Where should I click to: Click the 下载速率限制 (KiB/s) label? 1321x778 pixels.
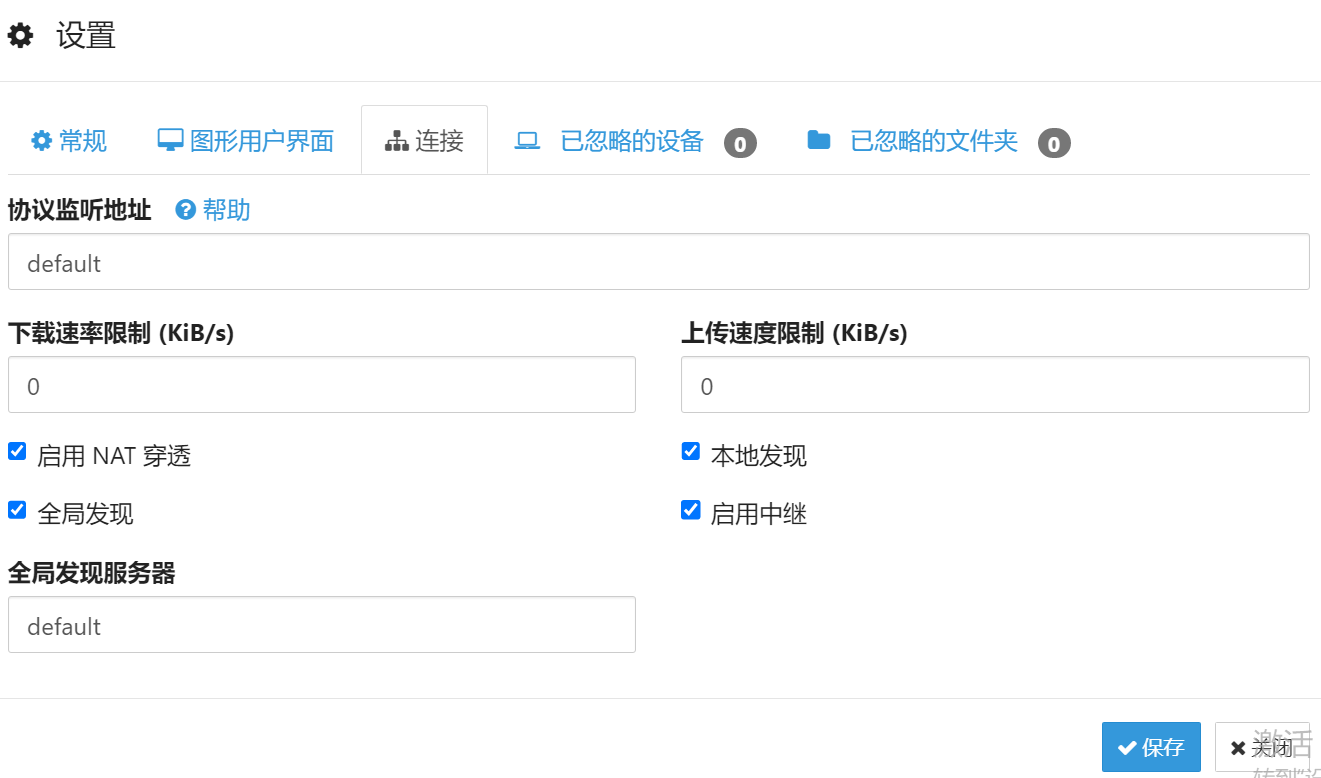point(121,333)
